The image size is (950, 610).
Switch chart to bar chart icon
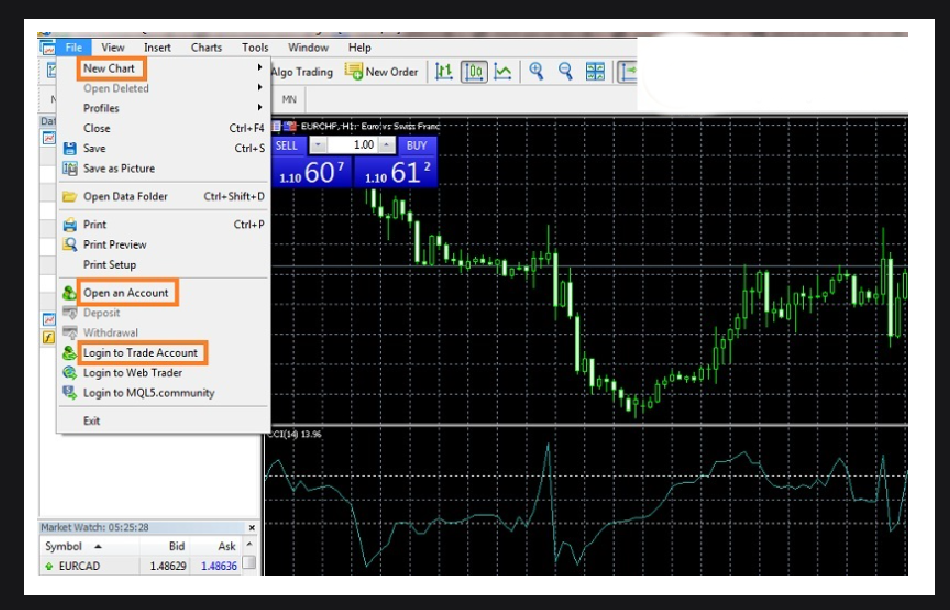pyautogui.click(x=443, y=71)
